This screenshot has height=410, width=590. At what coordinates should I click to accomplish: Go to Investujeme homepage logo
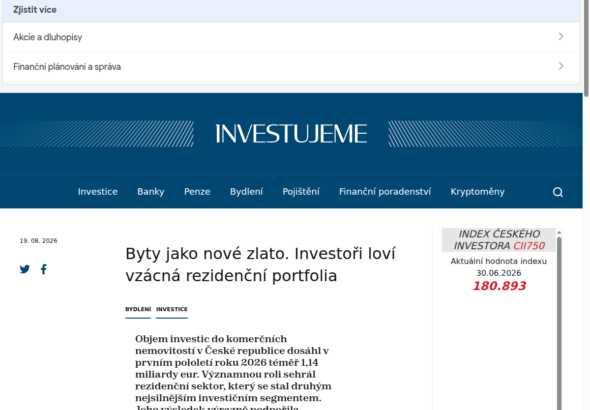pyautogui.click(x=291, y=134)
